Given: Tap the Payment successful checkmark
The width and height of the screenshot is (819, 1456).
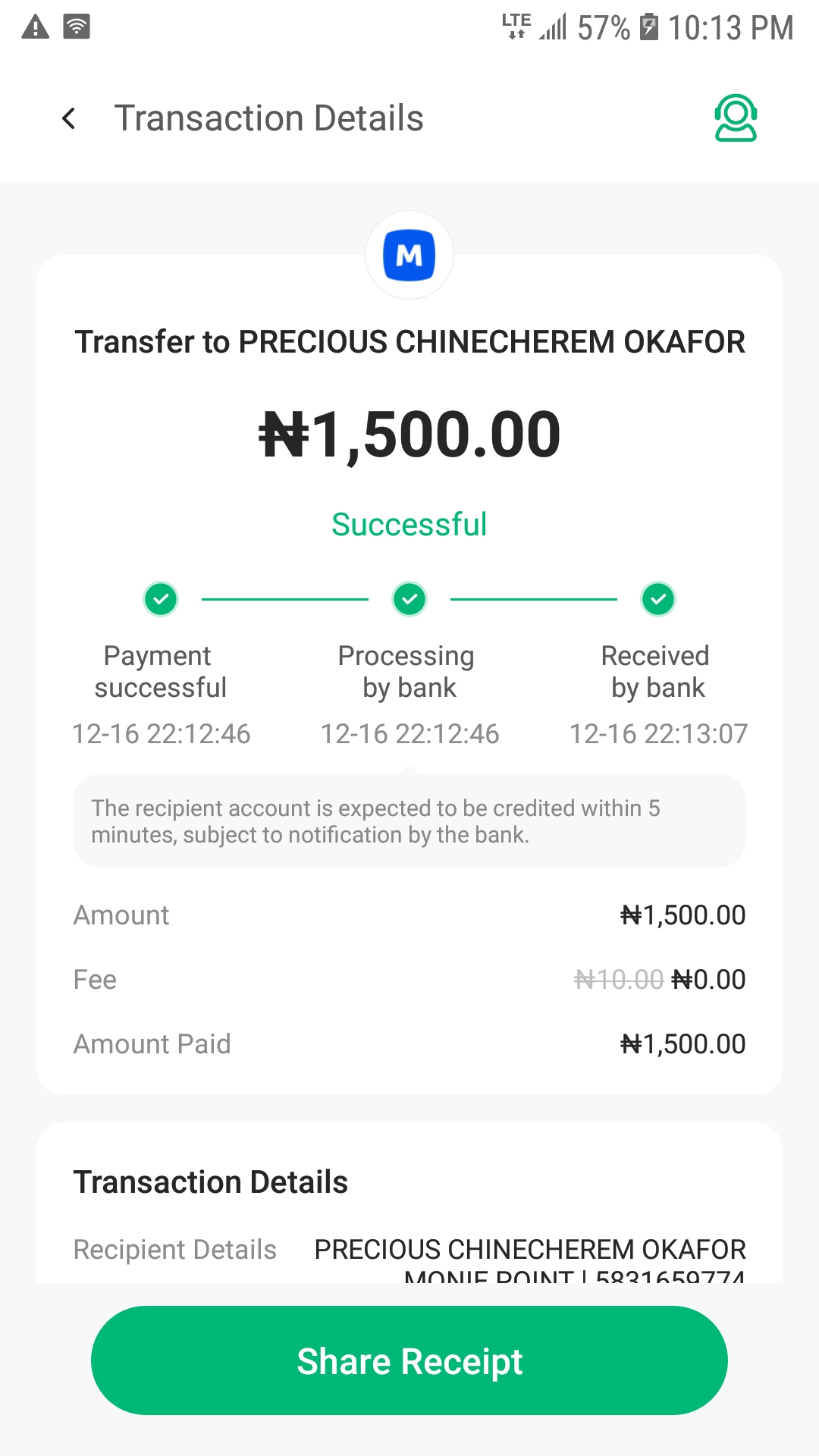Looking at the screenshot, I should pos(161,599).
